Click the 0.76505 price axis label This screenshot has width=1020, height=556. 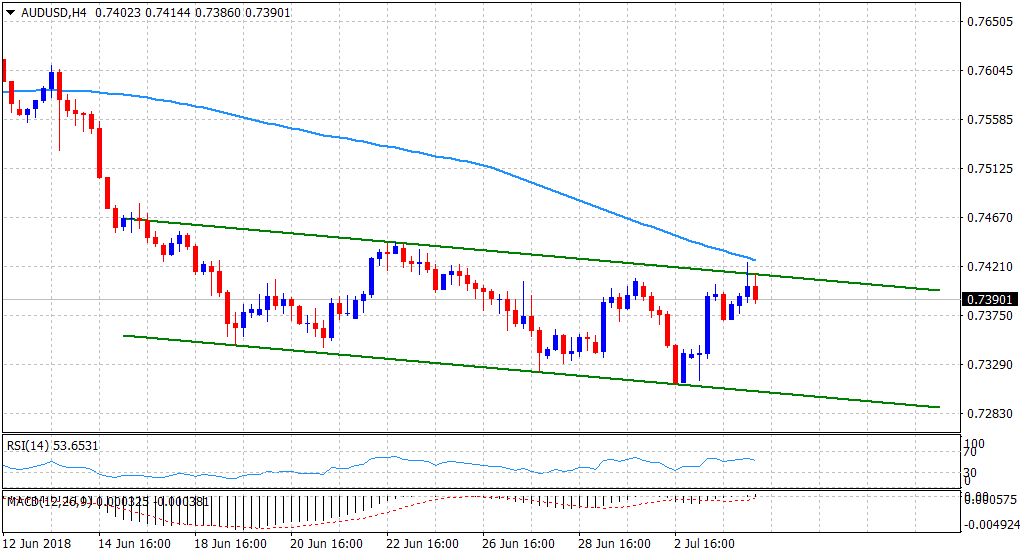(x=987, y=21)
